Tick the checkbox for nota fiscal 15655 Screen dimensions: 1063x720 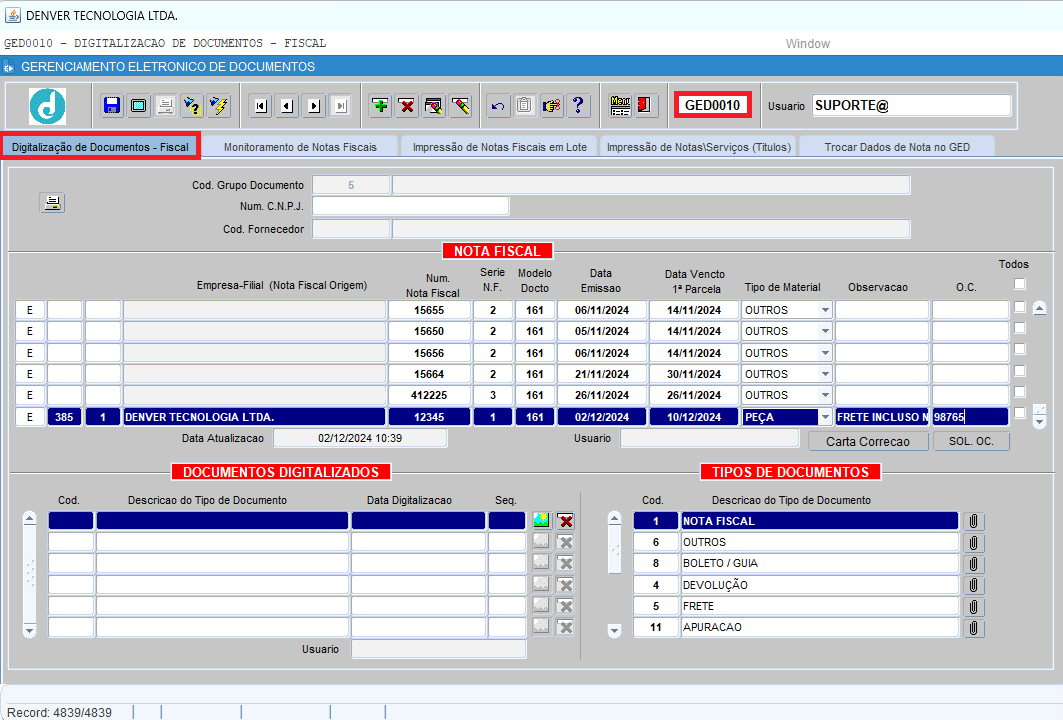point(1020,307)
